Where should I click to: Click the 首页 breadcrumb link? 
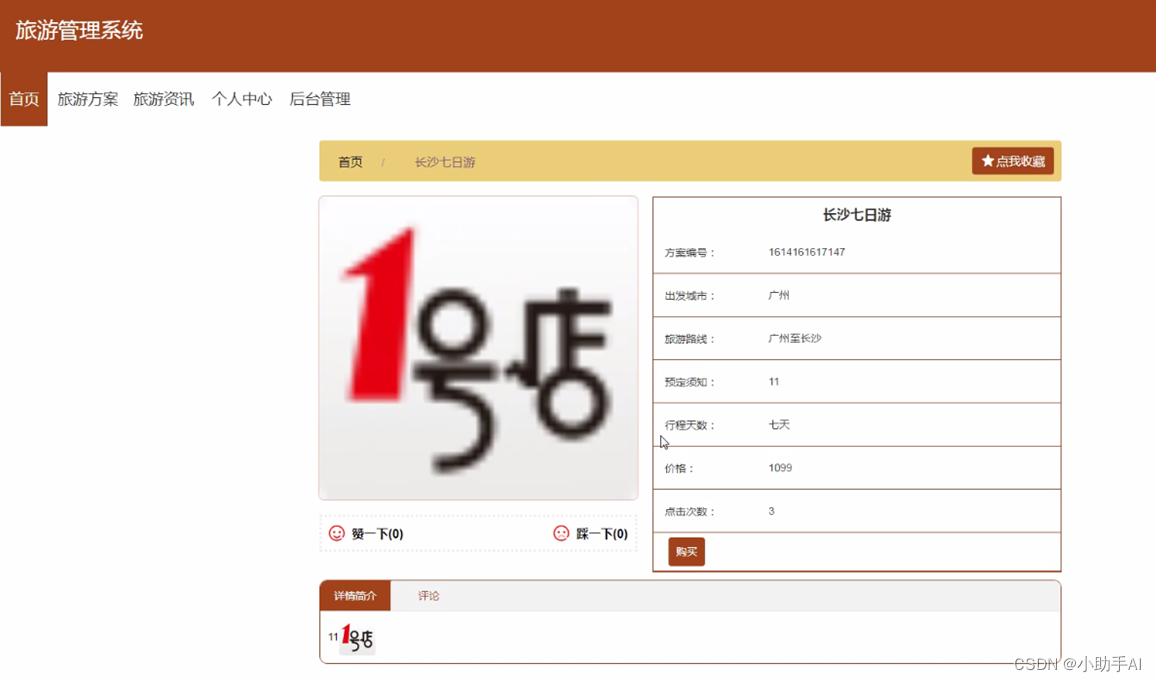(x=350, y=161)
